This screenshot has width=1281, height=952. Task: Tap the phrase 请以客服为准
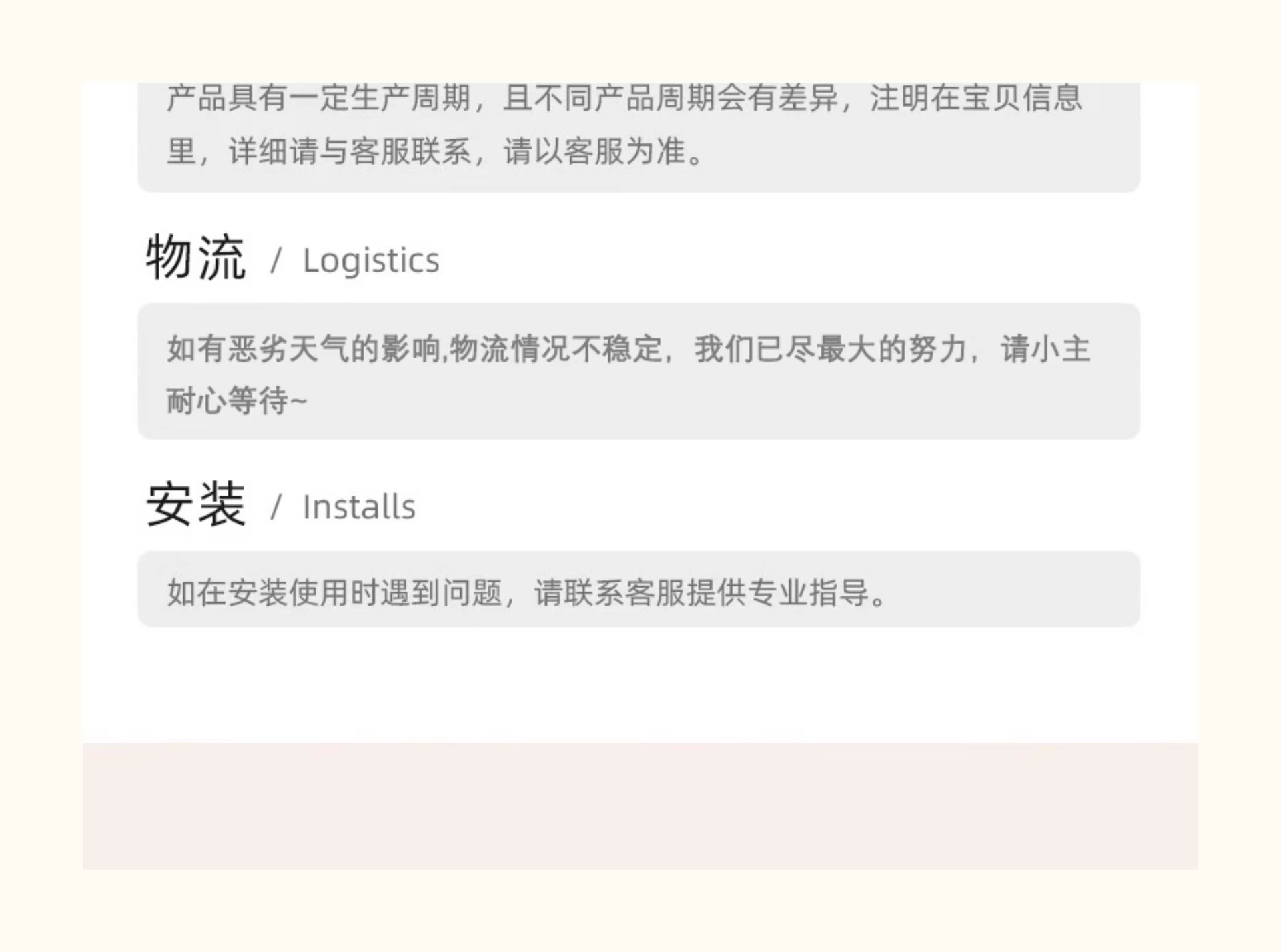pos(595,151)
